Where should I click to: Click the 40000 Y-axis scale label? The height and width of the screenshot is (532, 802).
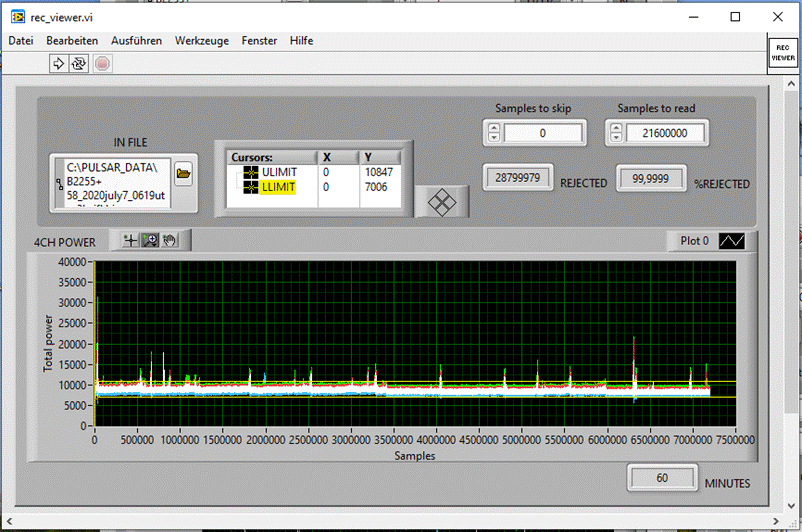[72, 262]
